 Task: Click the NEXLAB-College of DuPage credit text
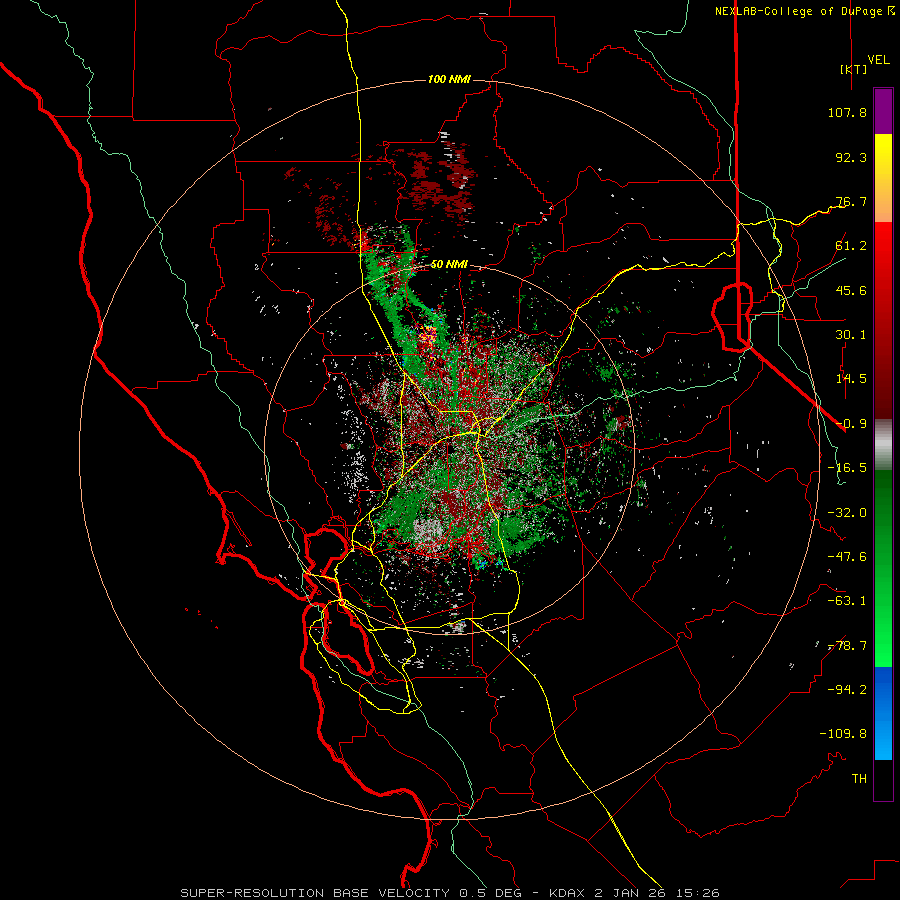click(804, 11)
